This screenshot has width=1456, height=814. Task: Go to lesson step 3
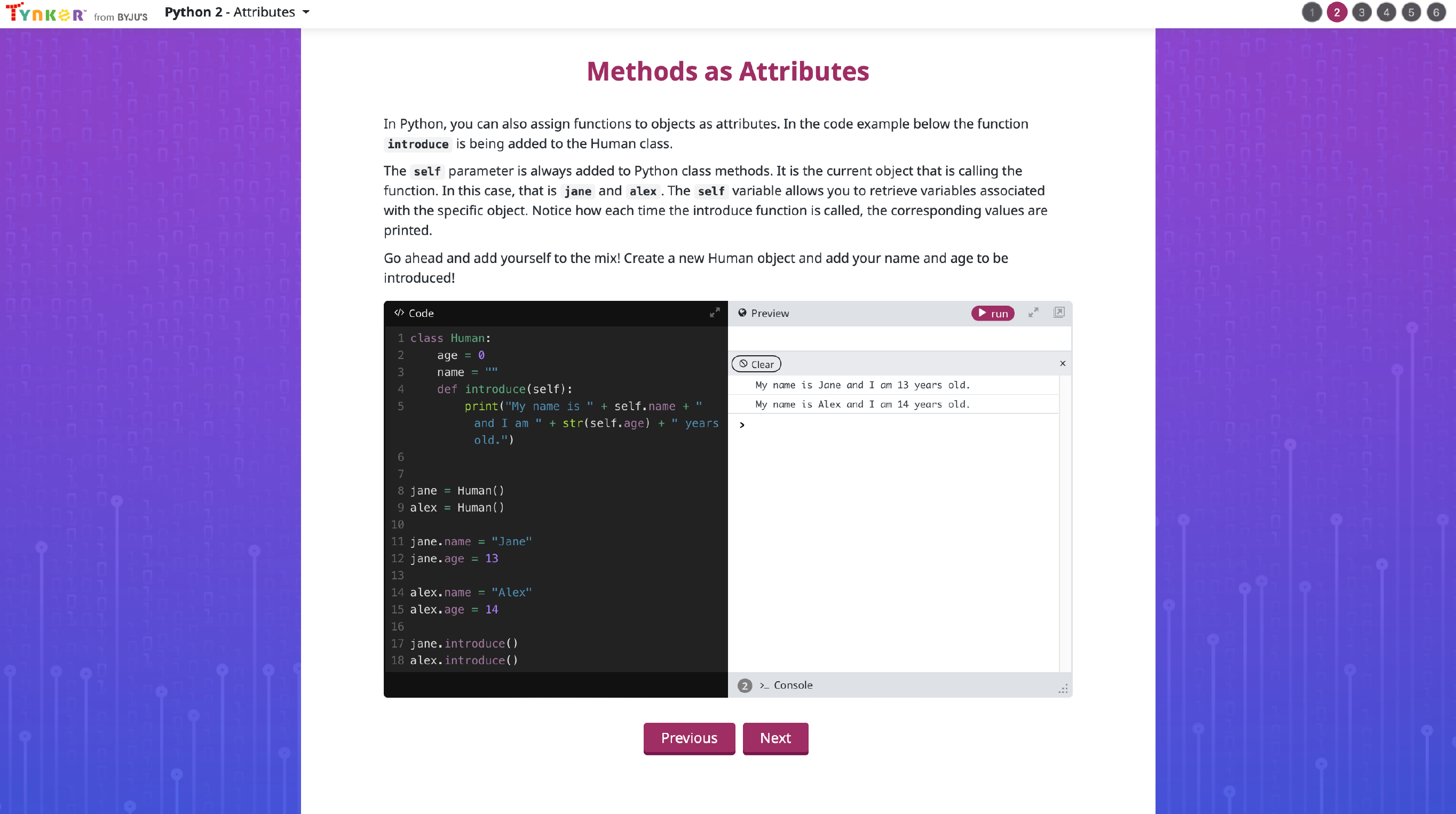1361,12
